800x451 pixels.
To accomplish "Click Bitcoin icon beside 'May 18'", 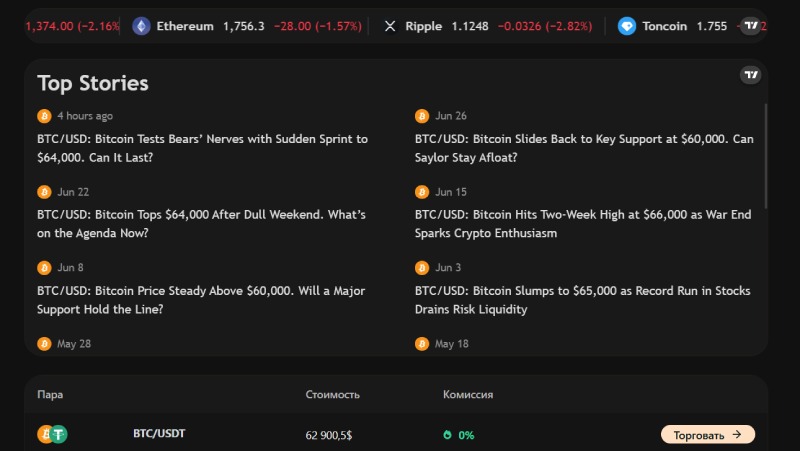I will pos(422,344).
